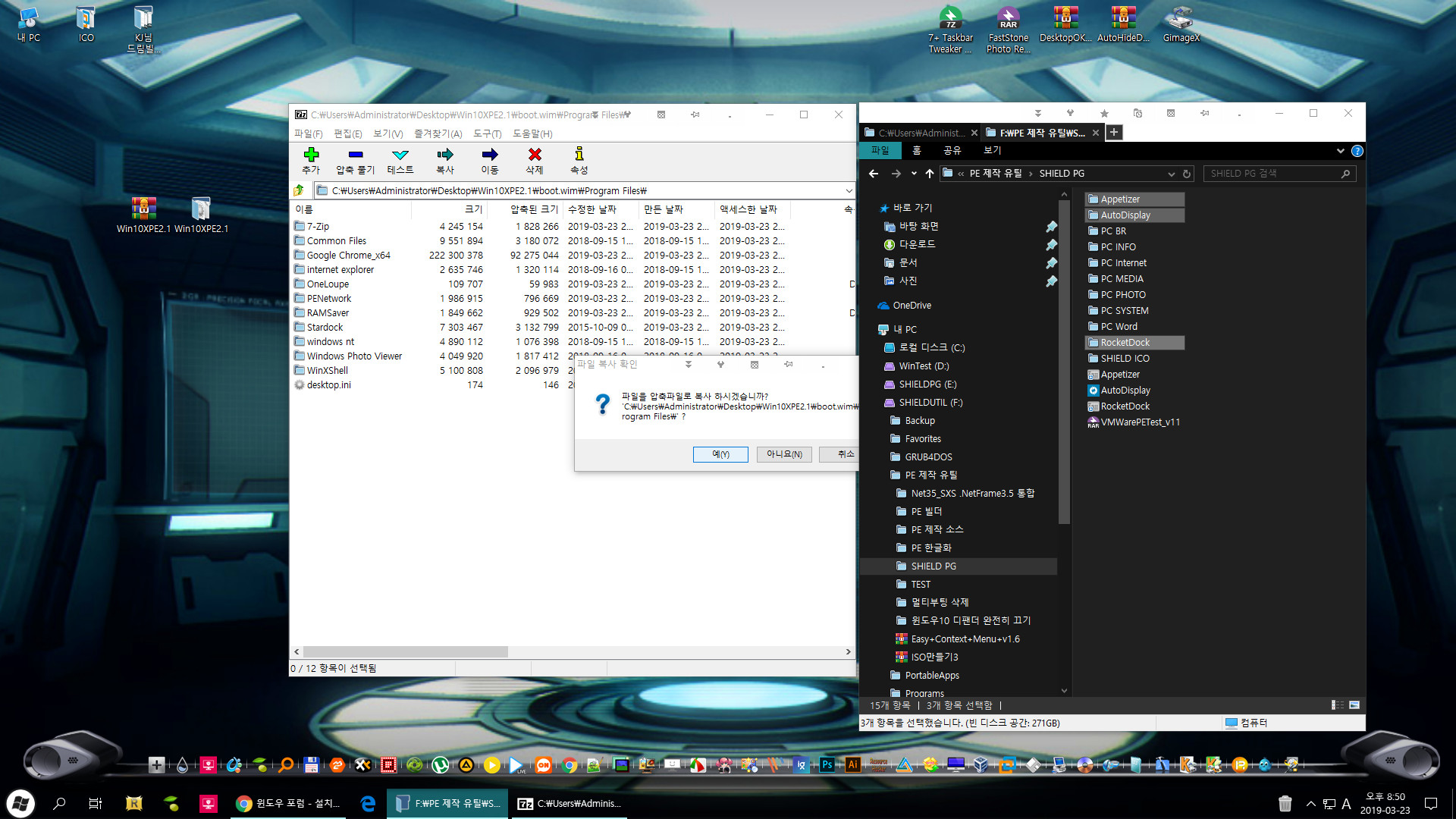This screenshot has width=1456, height=819.
Task: Close the F:\PE 제작 유틸 Explorer tab
Action: pos(1095,133)
